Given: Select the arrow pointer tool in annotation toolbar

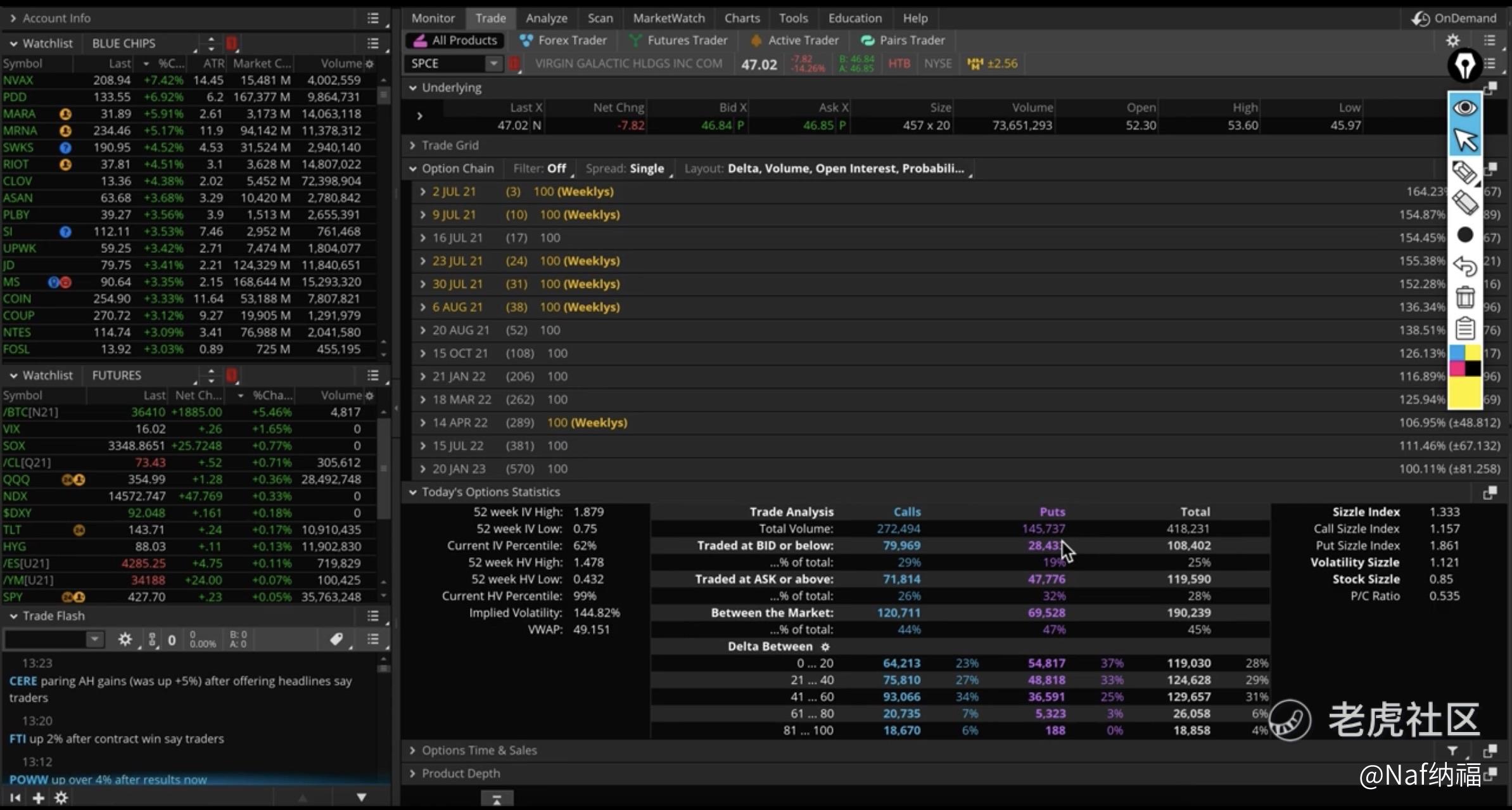Looking at the screenshot, I should (x=1464, y=139).
